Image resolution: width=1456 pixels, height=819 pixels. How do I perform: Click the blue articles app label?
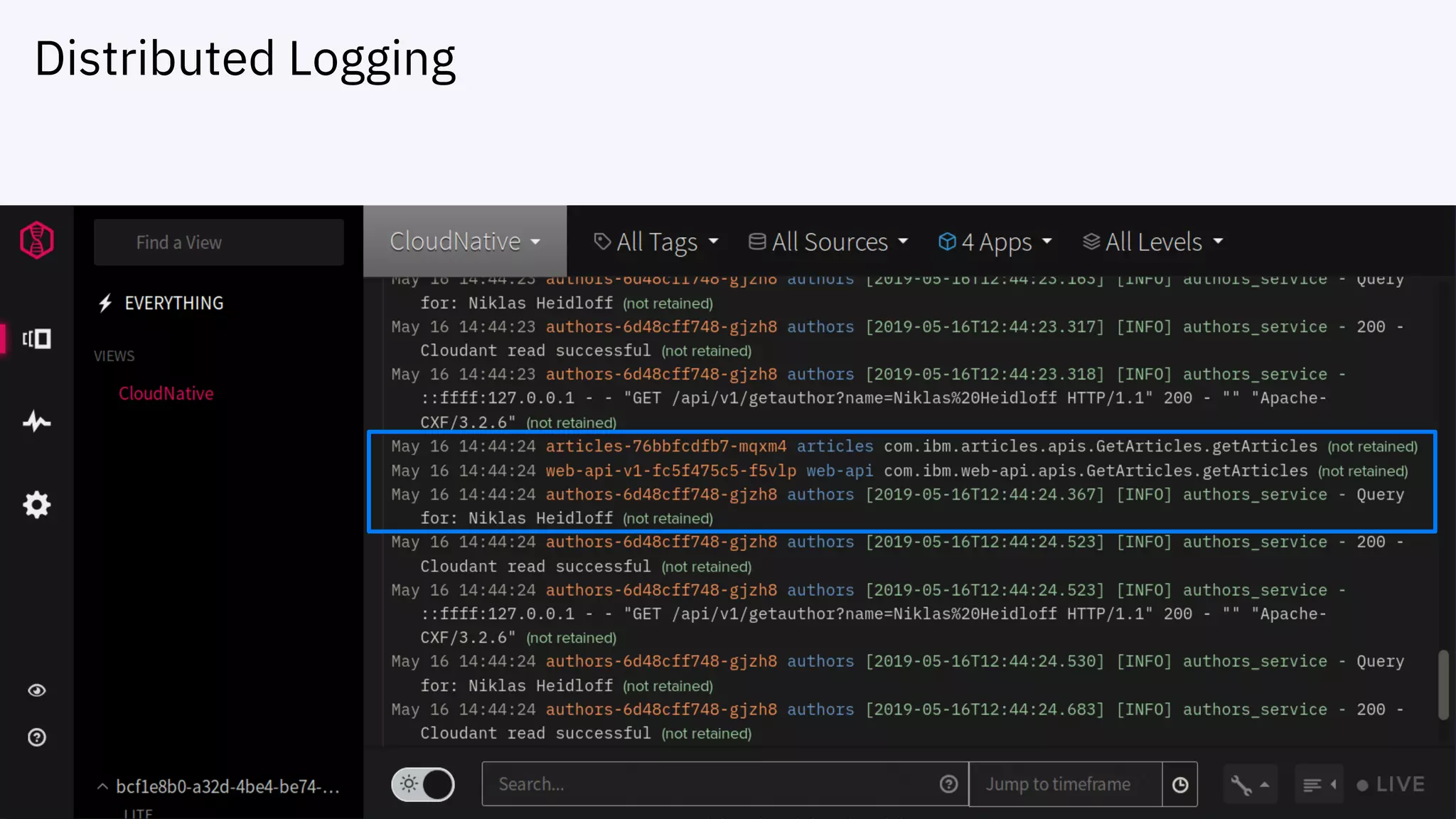tap(835, 446)
